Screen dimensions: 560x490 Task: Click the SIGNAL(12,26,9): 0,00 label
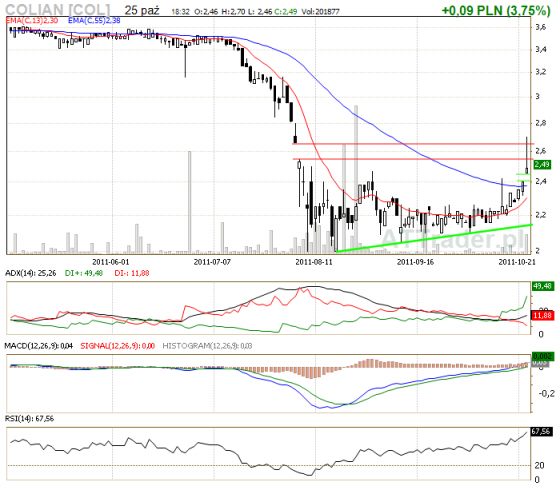tap(118, 346)
